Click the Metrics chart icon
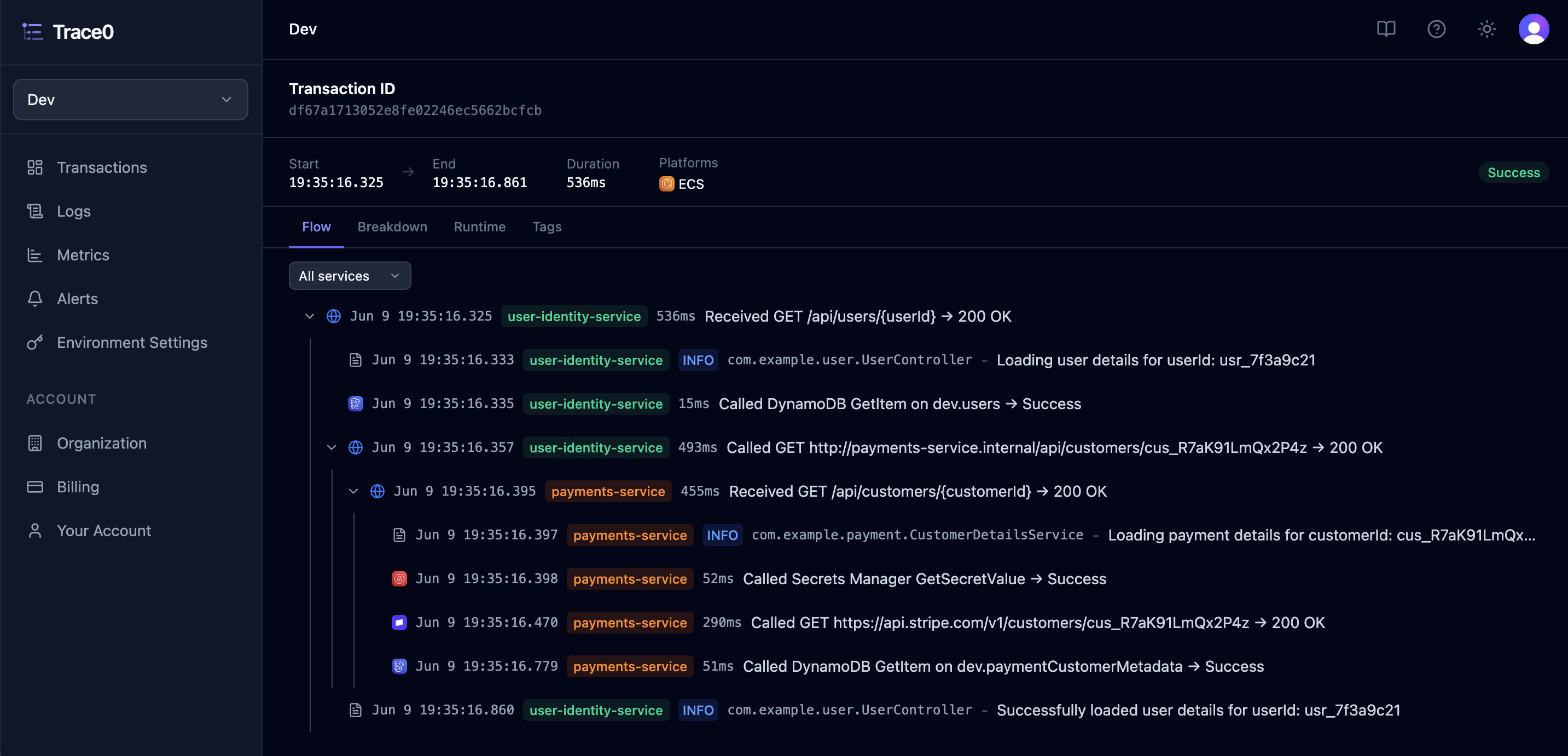Image resolution: width=1568 pixels, height=756 pixels. point(34,255)
